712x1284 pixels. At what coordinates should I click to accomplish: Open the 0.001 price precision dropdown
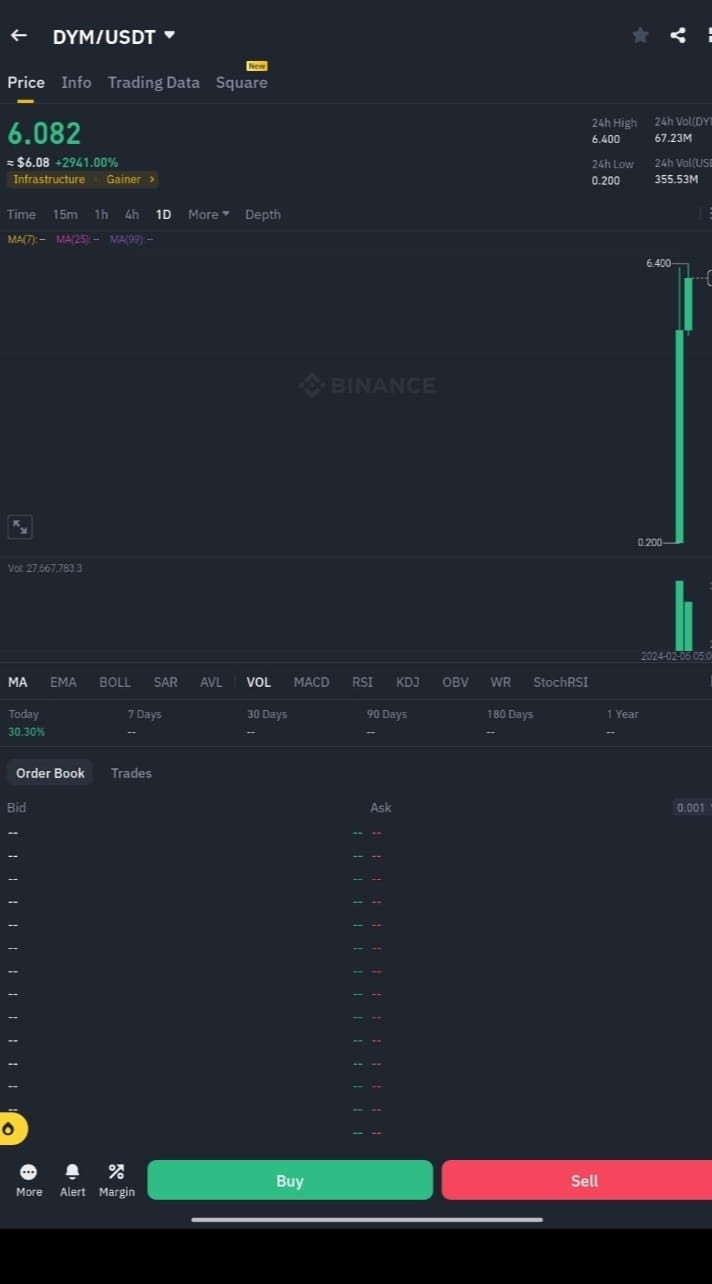pyautogui.click(x=693, y=808)
